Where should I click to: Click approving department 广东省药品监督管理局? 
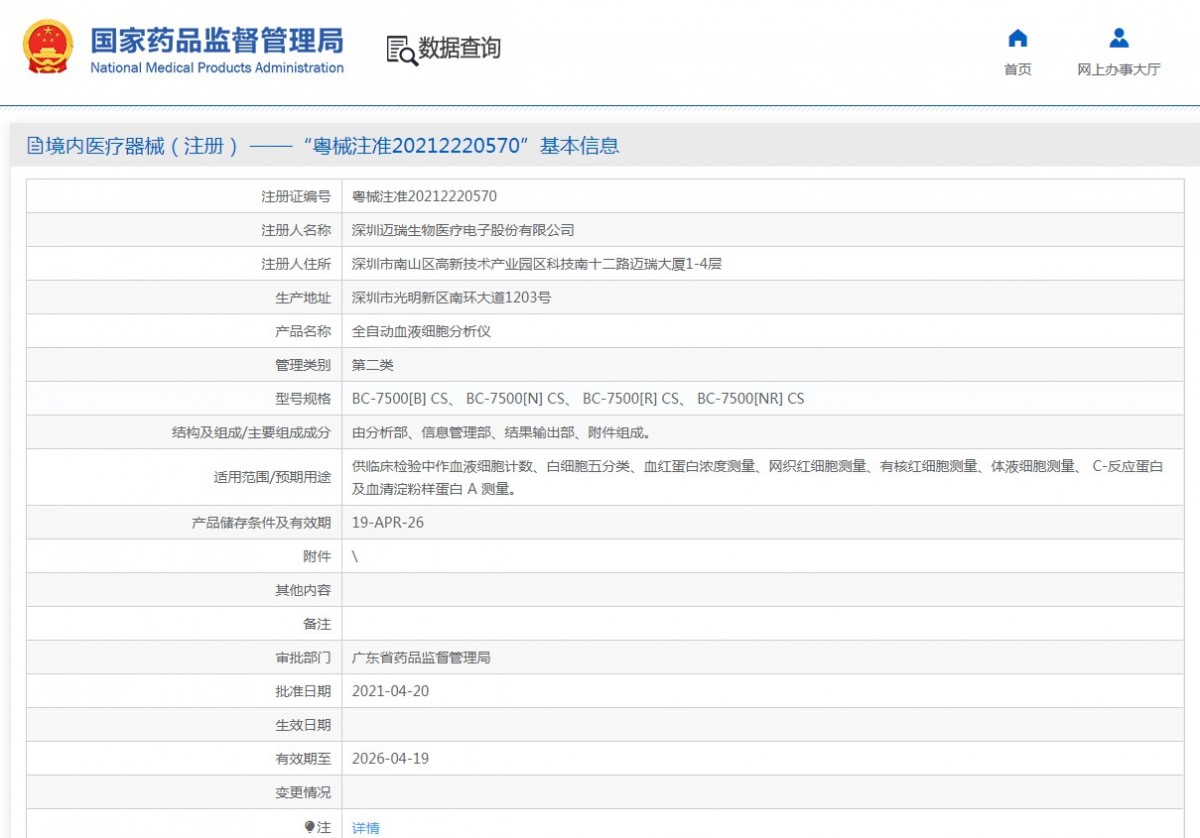pyautogui.click(x=421, y=658)
